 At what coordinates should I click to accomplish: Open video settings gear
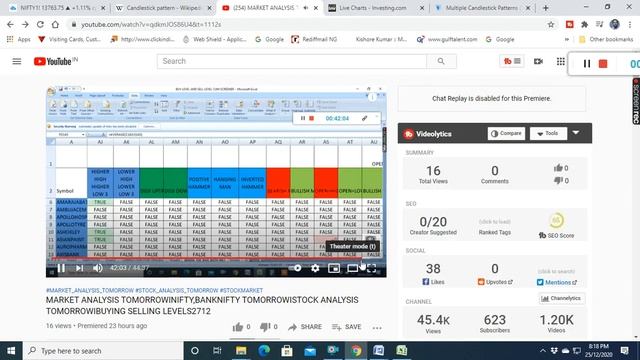[315, 268]
